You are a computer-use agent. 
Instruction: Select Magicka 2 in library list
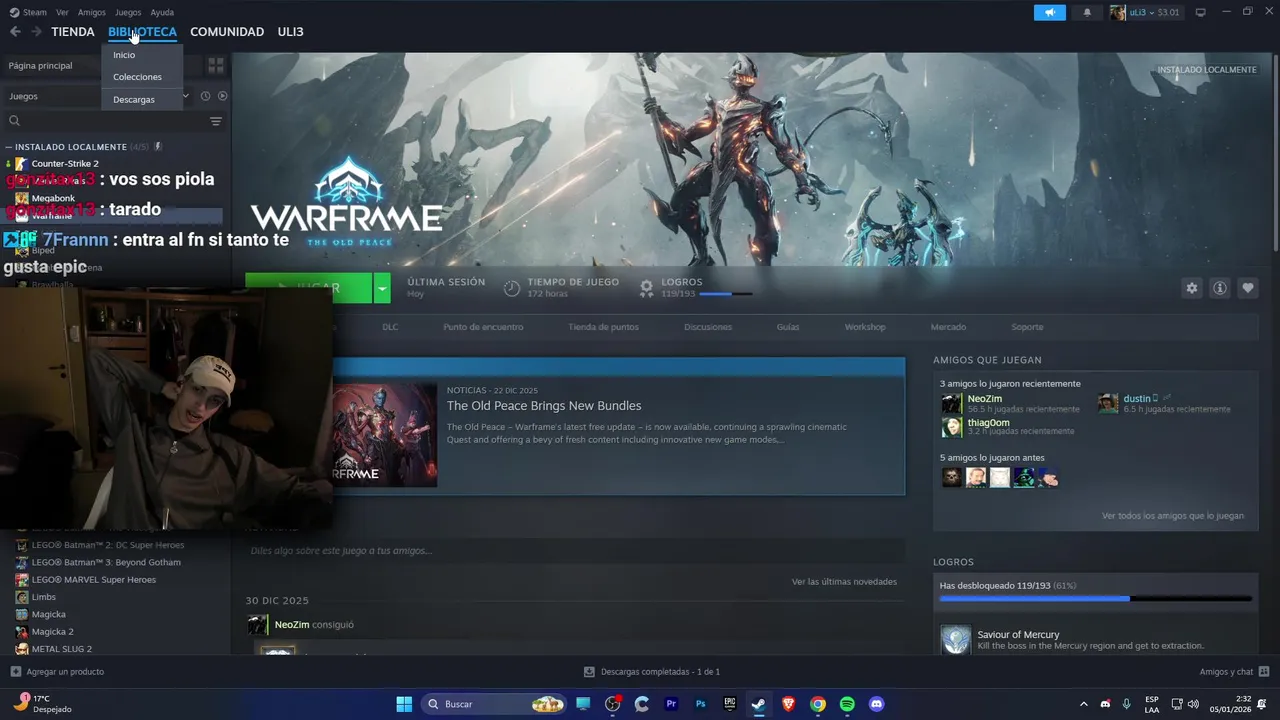(x=52, y=632)
